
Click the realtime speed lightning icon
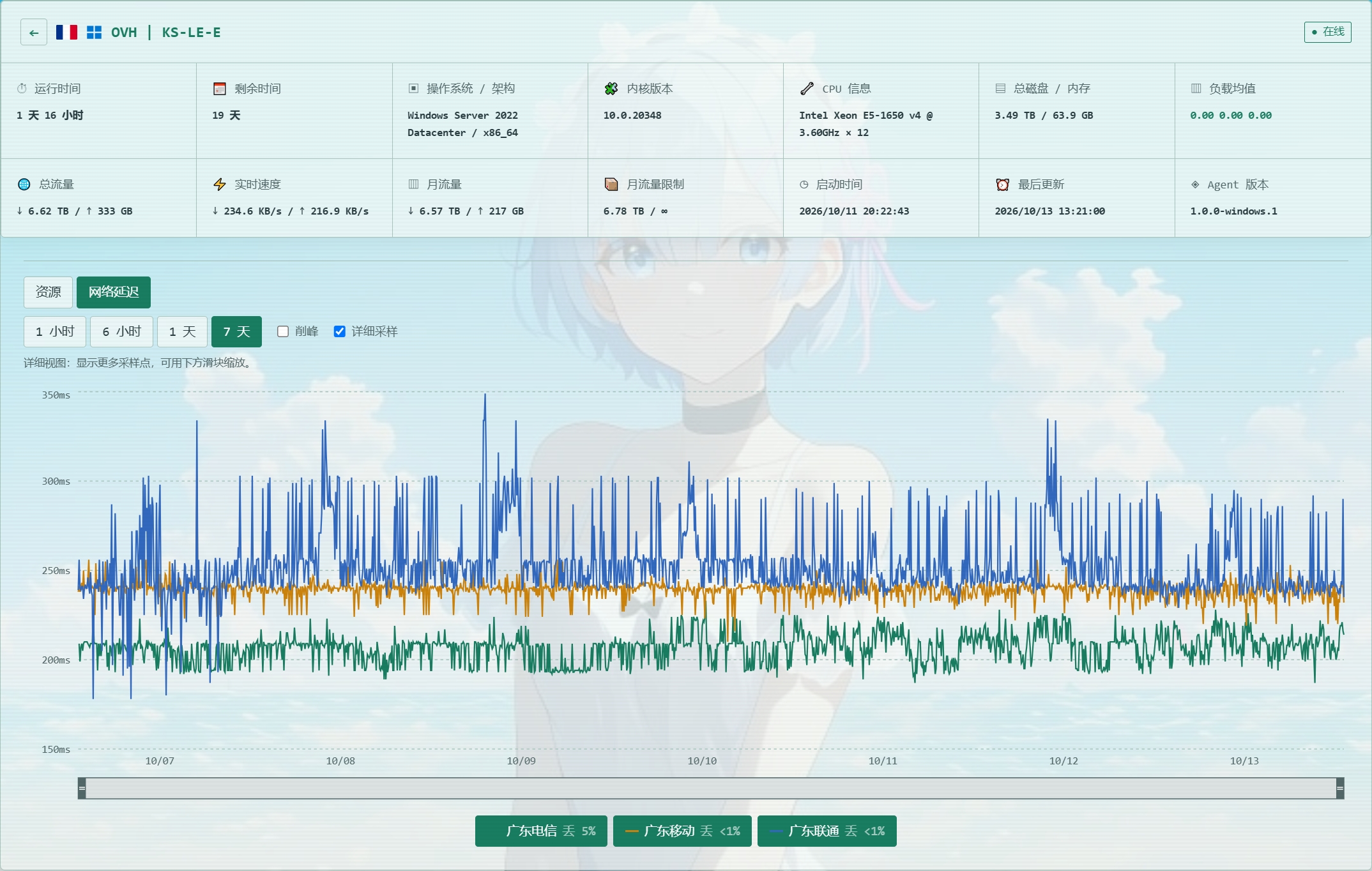point(220,185)
